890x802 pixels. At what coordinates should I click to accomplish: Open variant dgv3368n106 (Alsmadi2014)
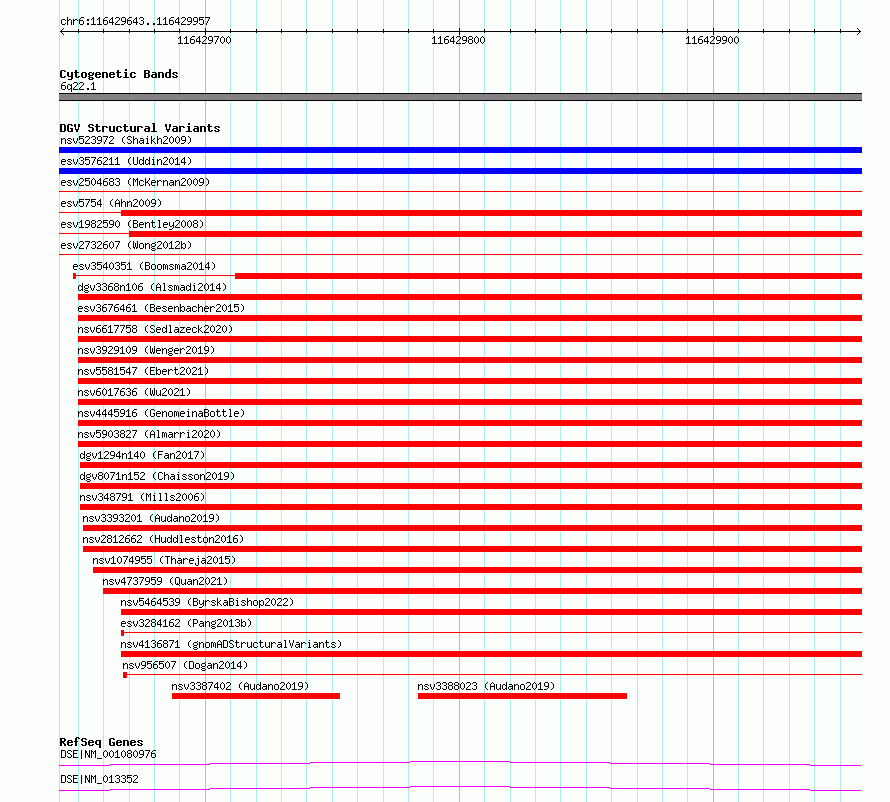click(152, 287)
